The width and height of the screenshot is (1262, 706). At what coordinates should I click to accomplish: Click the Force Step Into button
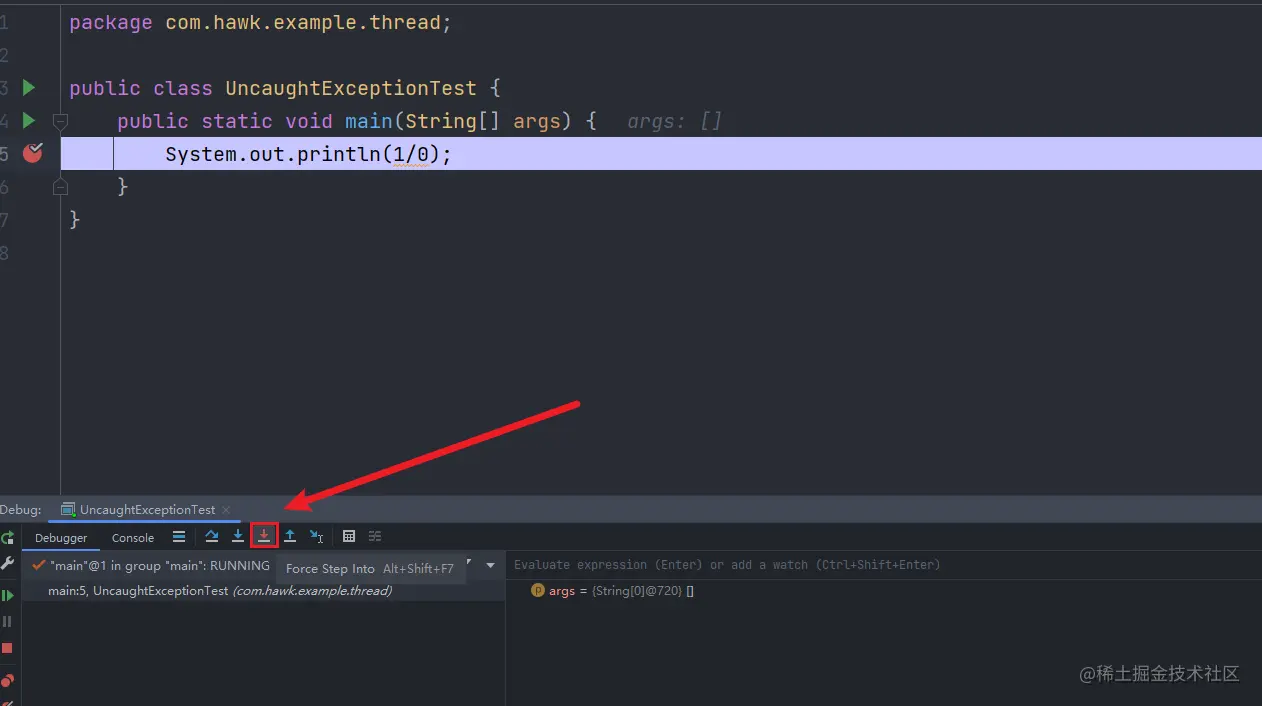[264, 537]
